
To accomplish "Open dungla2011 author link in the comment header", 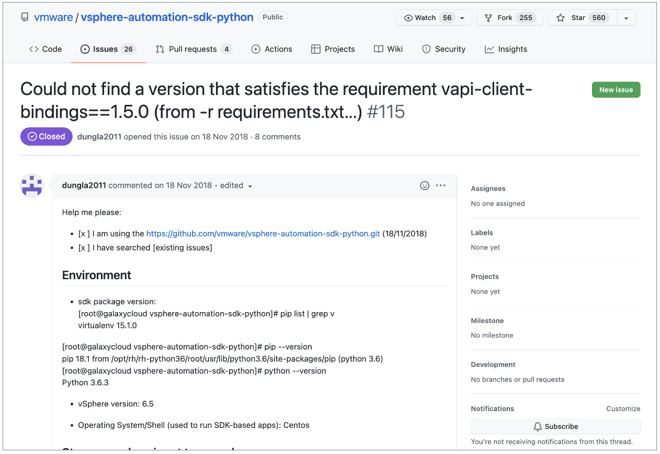I will [x=84, y=186].
